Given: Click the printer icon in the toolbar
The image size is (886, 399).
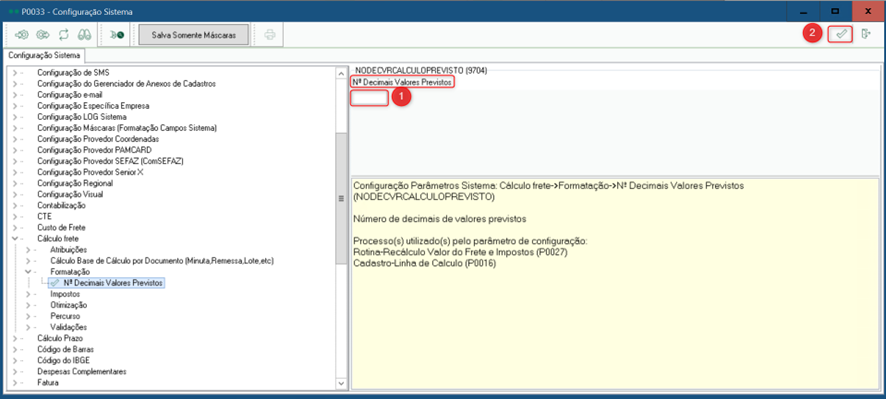Looking at the screenshot, I should pos(270,35).
